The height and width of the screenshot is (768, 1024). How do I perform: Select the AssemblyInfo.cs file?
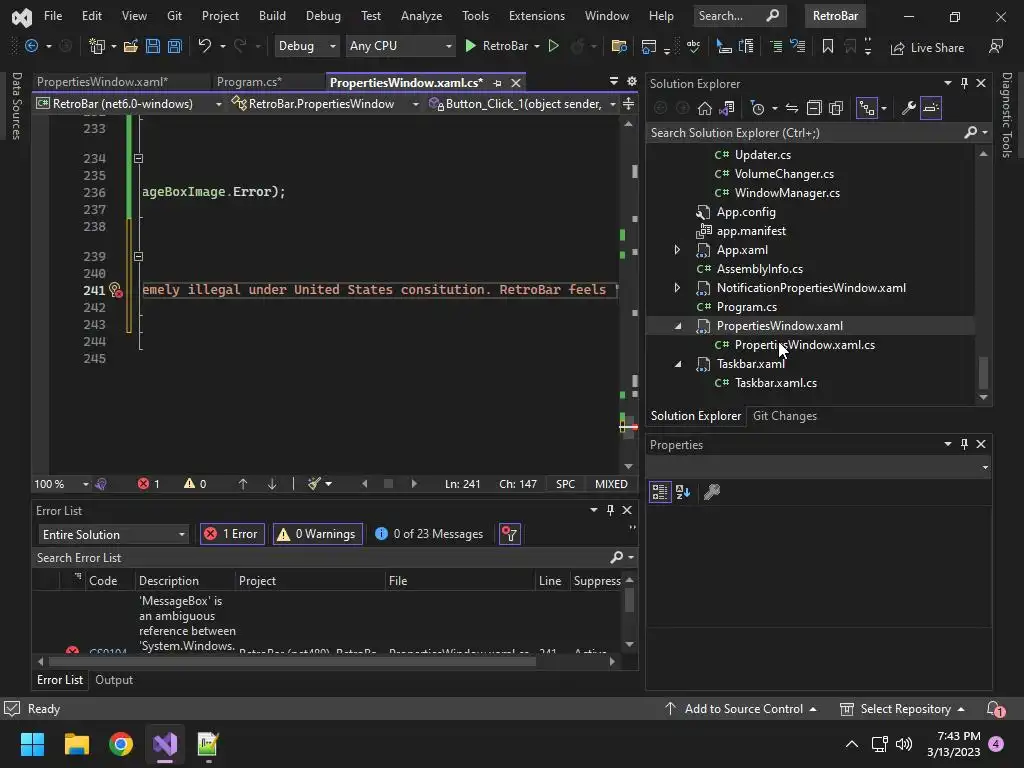coord(760,268)
